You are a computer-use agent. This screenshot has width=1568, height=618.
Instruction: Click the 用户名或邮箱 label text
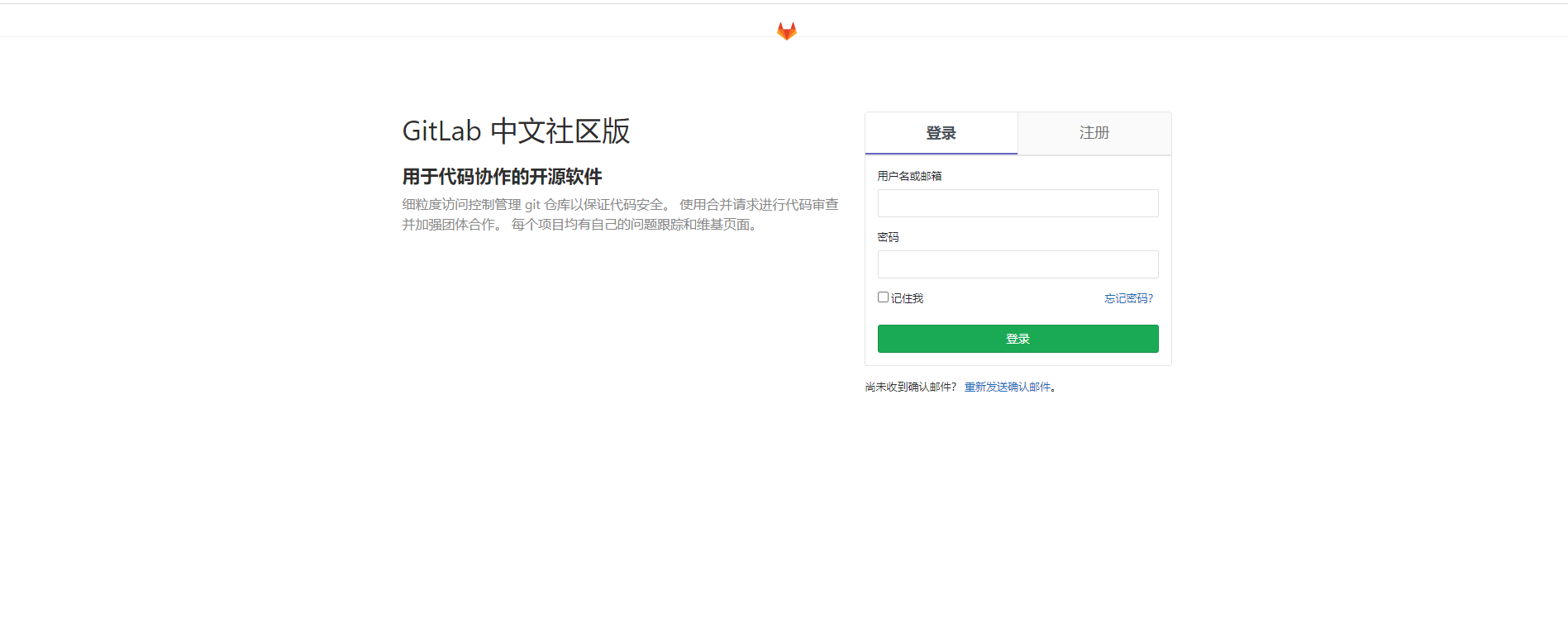click(x=909, y=176)
